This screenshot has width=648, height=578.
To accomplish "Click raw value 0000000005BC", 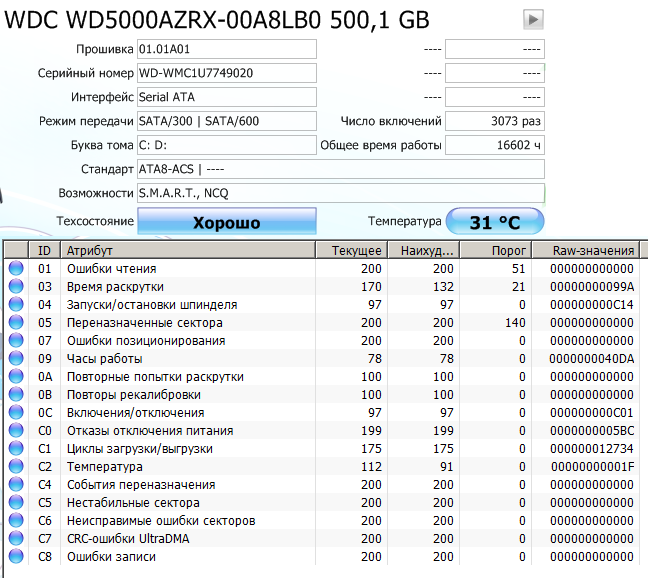I will click(x=592, y=431).
